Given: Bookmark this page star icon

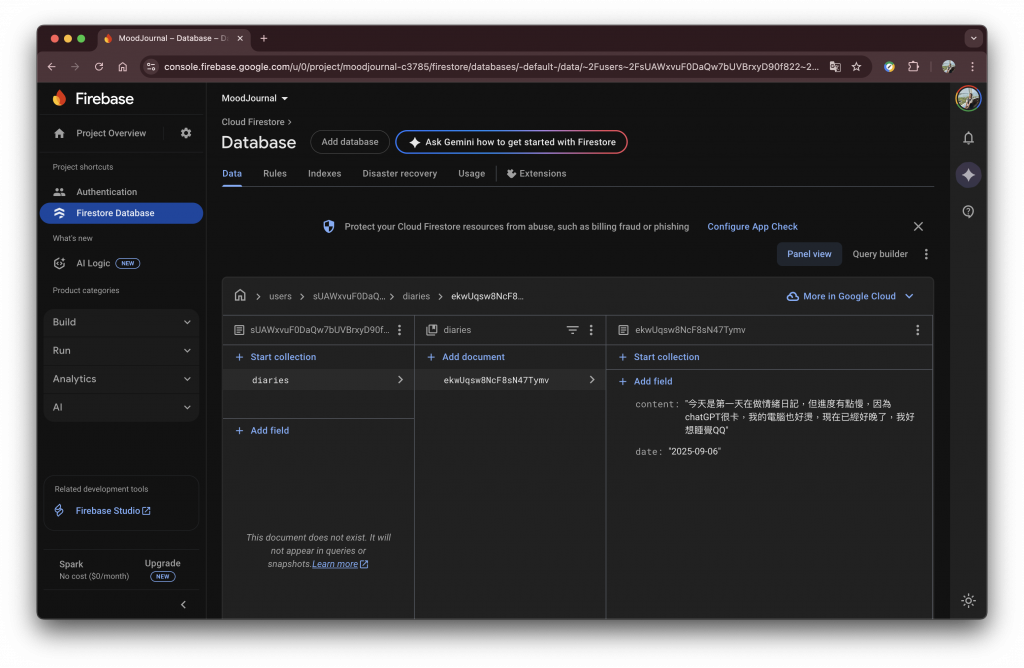Looking at the screenshot, I should coord(856,67).
